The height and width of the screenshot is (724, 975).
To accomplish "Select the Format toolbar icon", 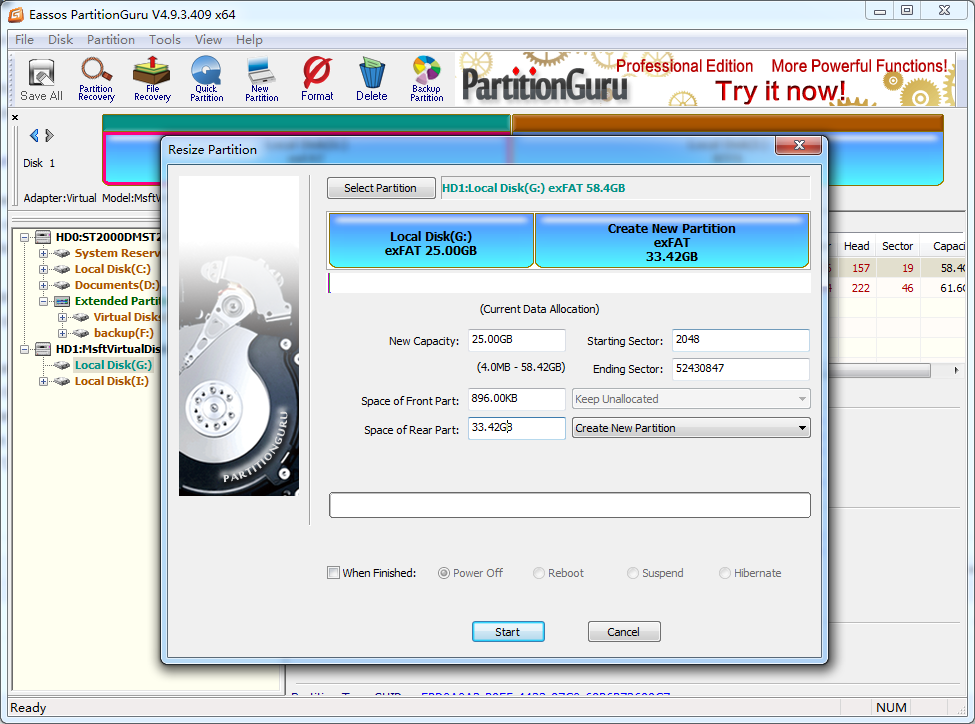I will point(317,80).
